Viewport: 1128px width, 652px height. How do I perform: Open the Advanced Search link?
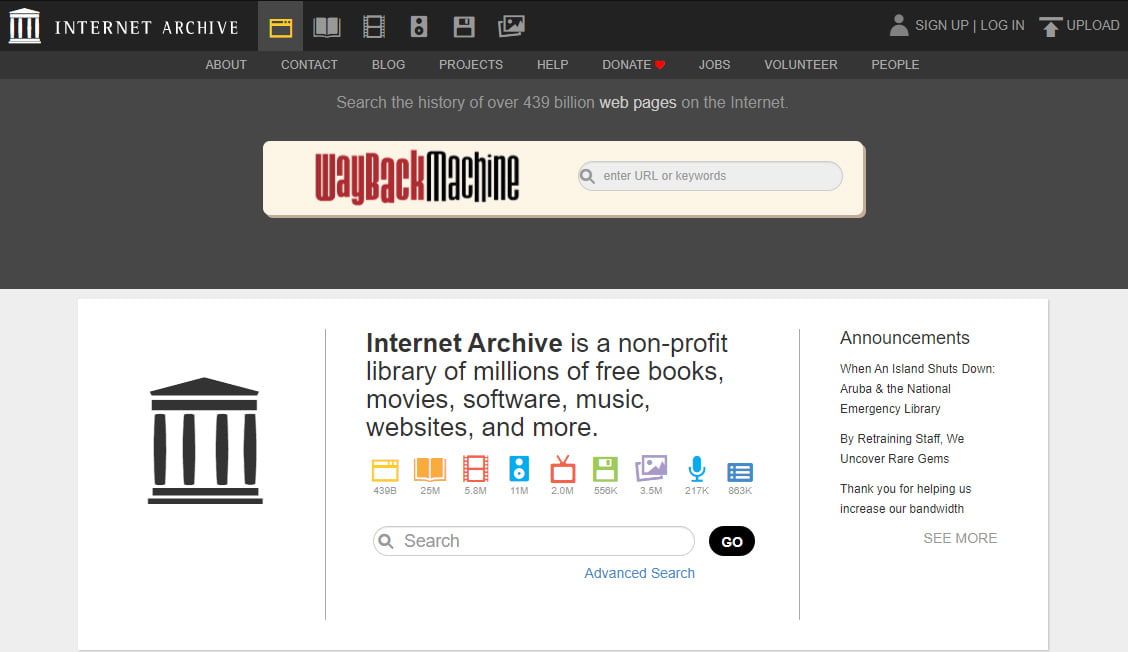640,574
